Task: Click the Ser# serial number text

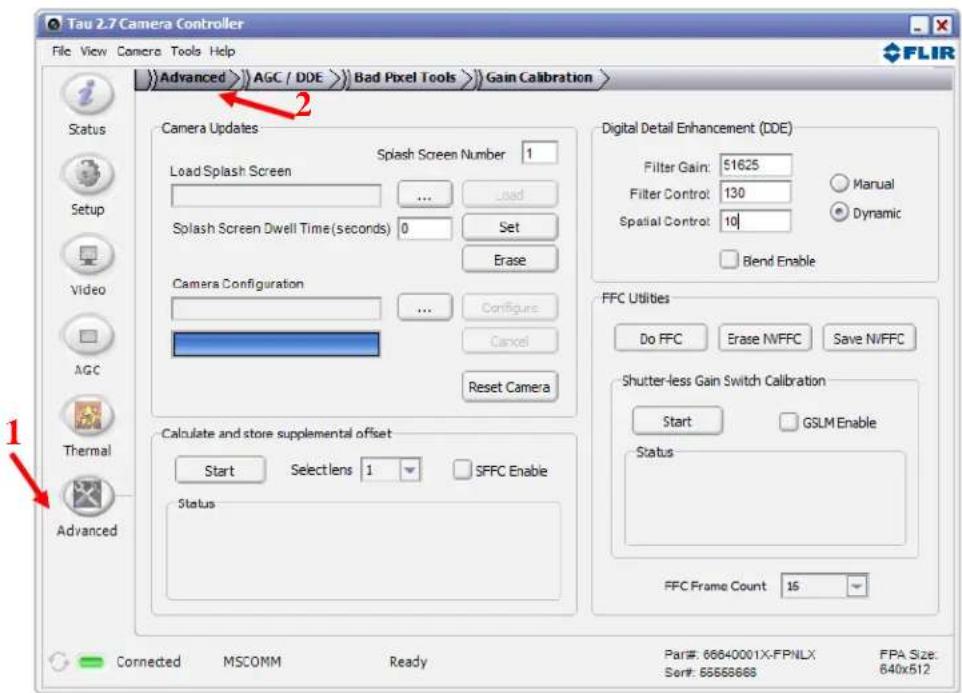Action: 710,673
